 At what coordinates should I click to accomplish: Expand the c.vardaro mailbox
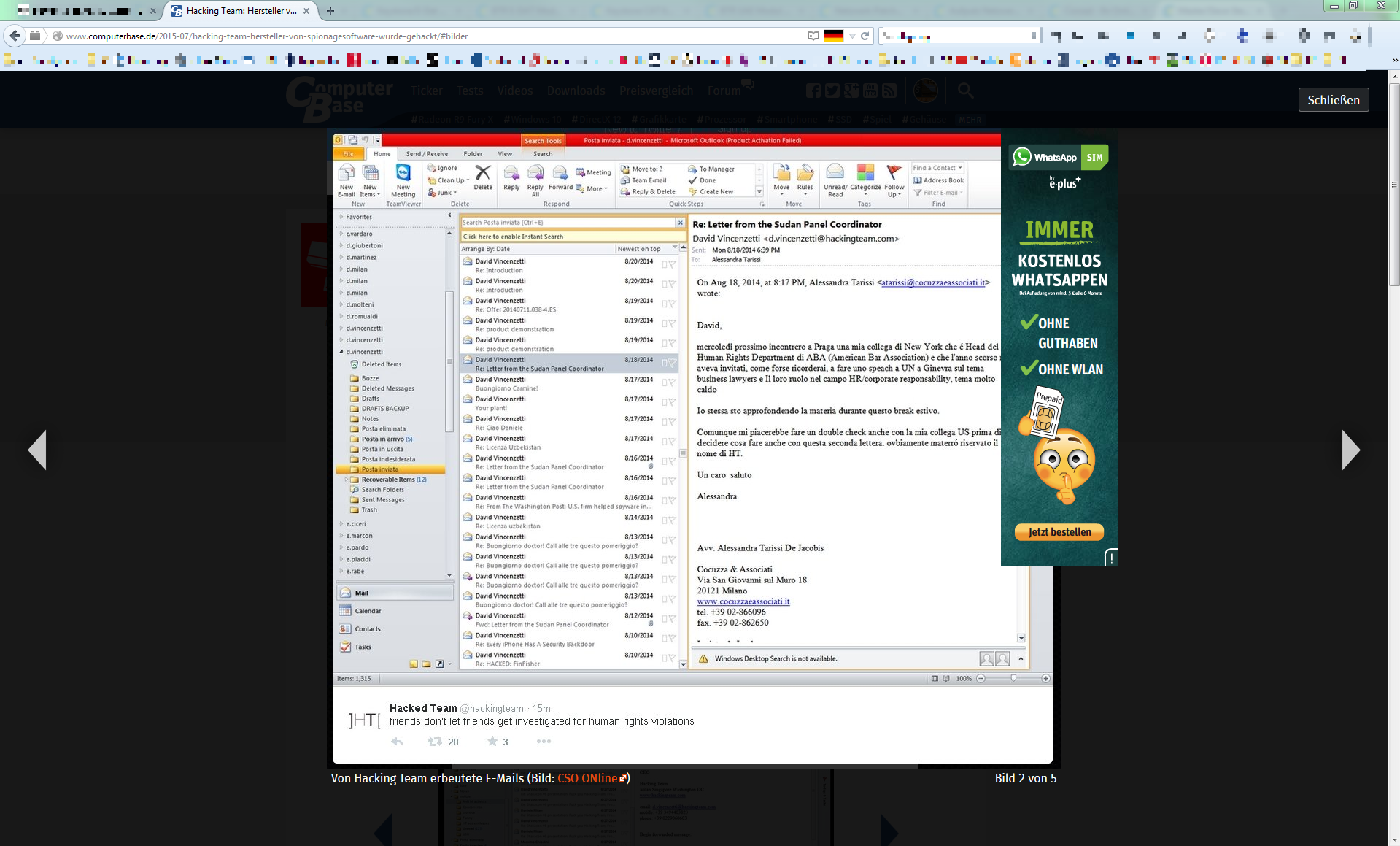click(341, 234)
